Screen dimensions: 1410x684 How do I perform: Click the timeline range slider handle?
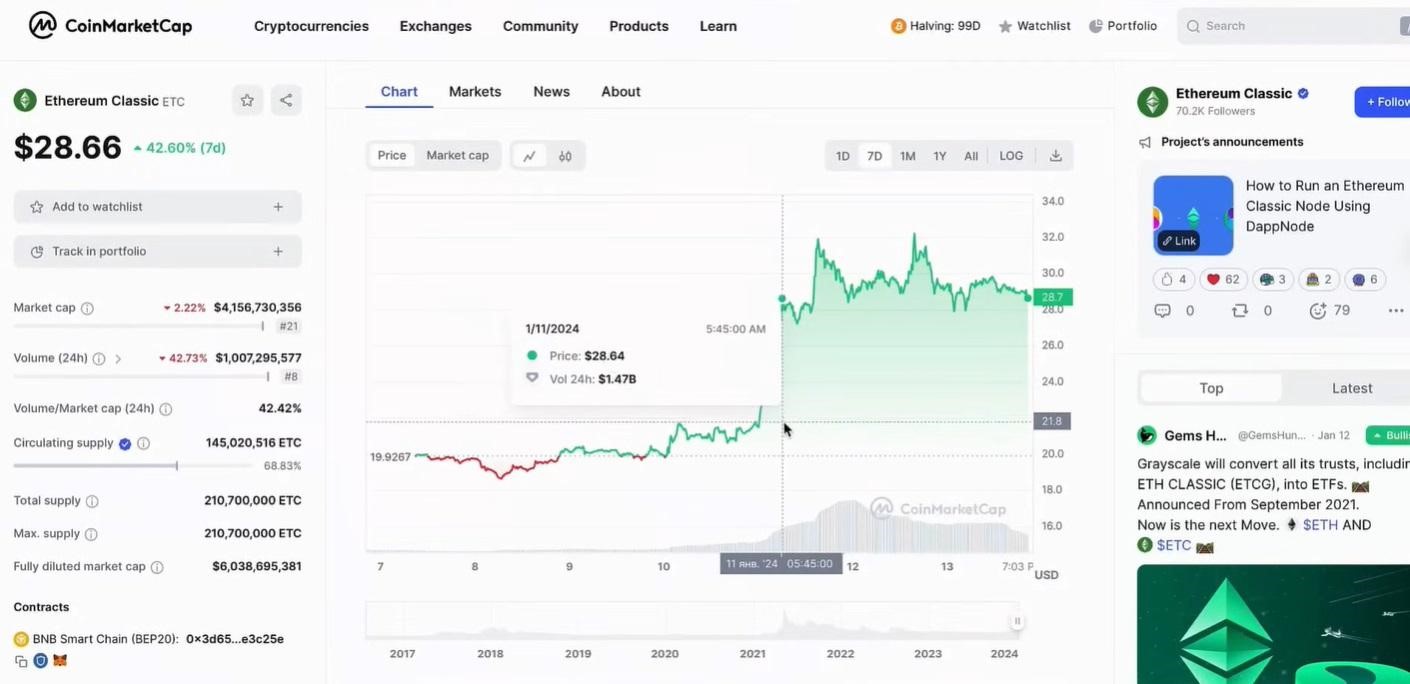(x=1017, y=621)
